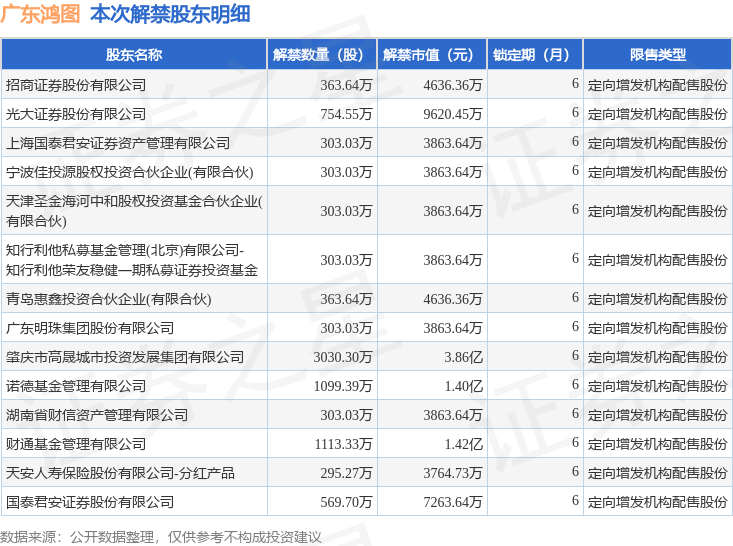The width and height of the screenshot is (733, 546).
Task: Click 3863.64万 in 湖南省财信 row
Action: (x=453, y=415)
